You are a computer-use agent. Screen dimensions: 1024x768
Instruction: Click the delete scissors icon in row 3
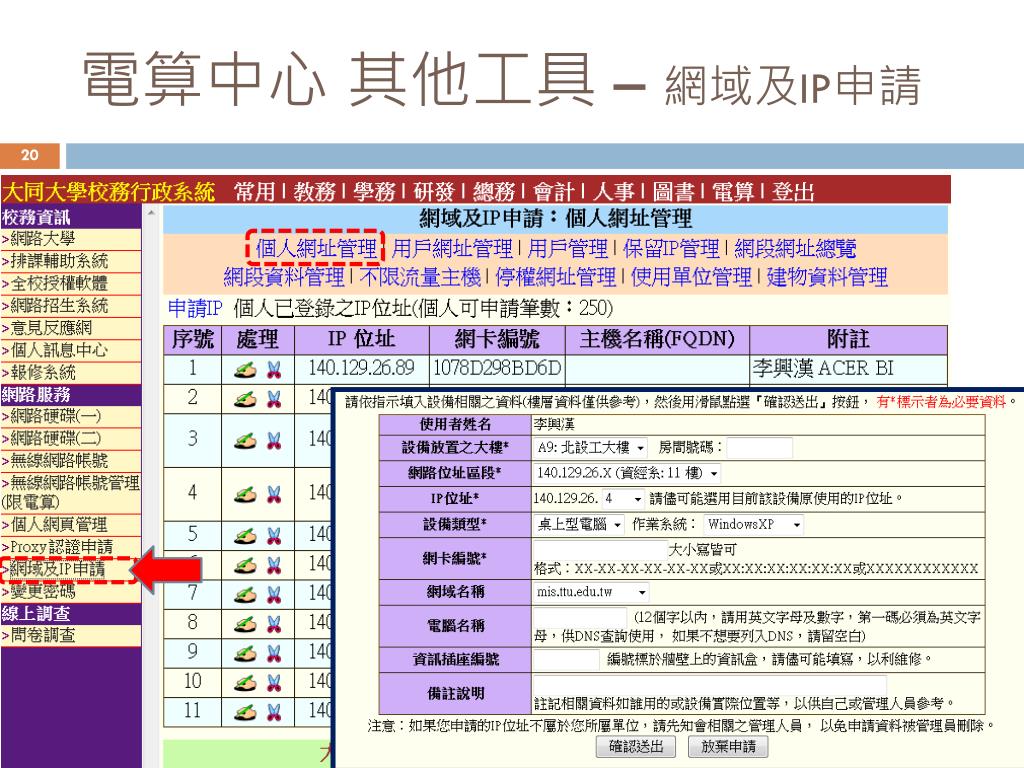coord(274,441)
